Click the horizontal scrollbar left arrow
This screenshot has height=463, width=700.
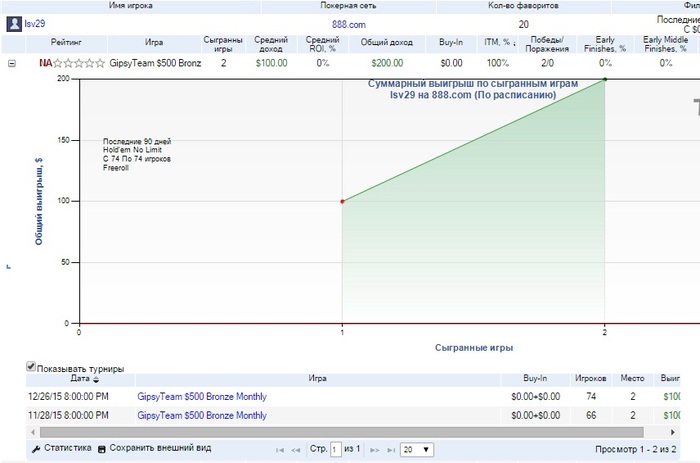(33, 432)
